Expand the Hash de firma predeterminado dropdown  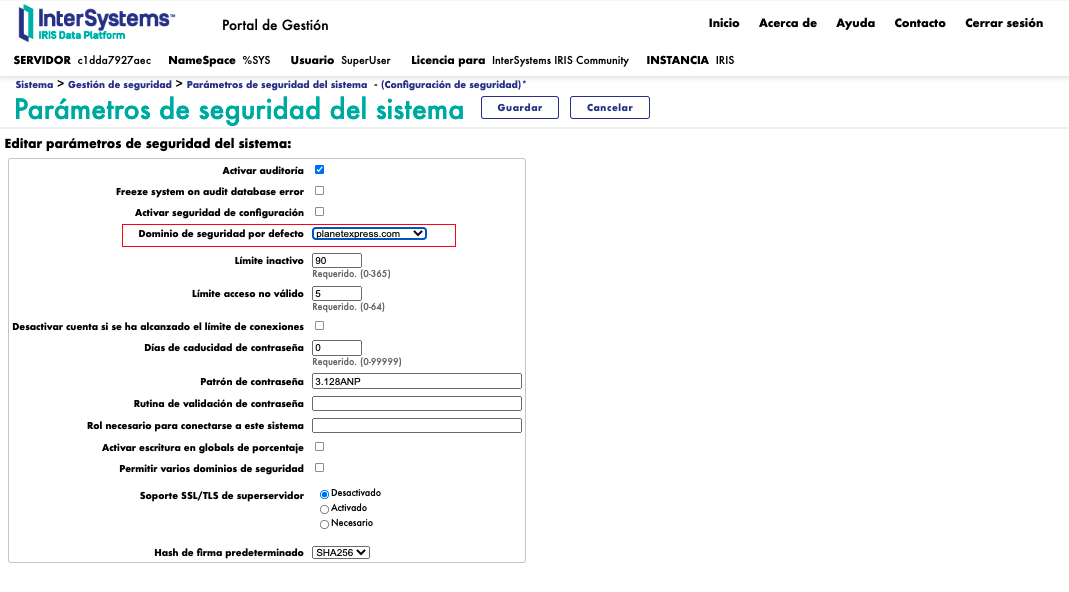coord(340,552)
